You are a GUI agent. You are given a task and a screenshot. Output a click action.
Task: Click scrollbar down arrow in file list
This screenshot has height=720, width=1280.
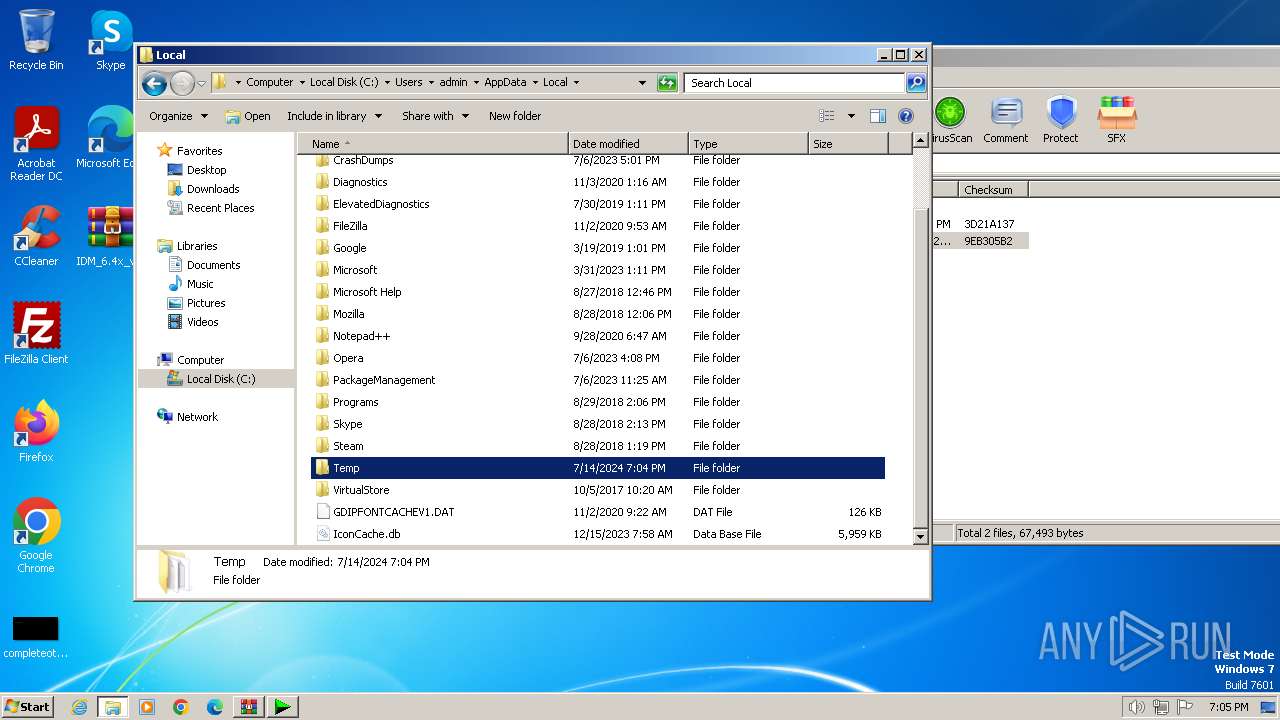click(x=921, y=537)
